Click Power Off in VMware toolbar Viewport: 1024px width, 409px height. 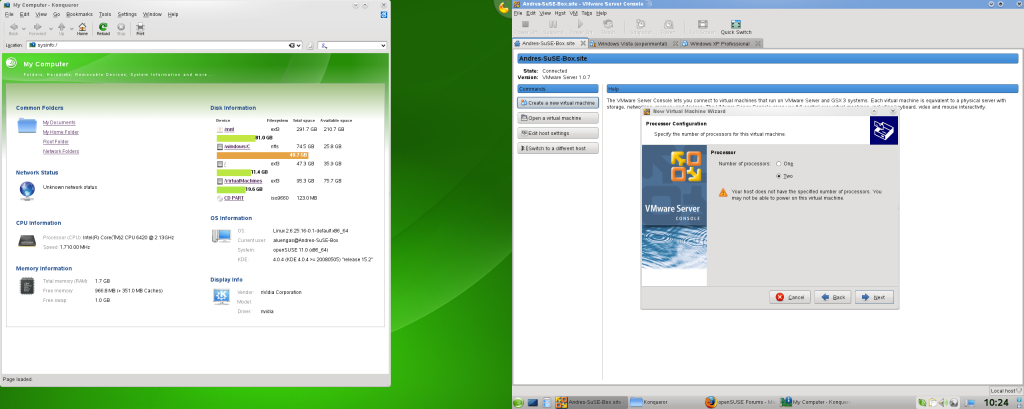click(525, 27)
